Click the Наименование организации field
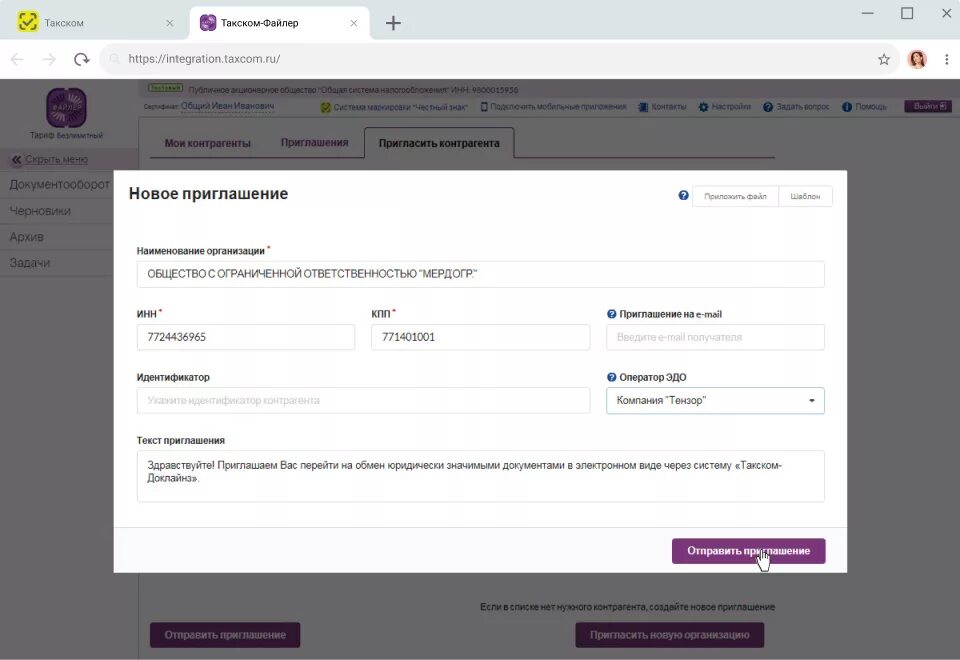The width and height of the screenshot is (960, 660). coord(481,274)
